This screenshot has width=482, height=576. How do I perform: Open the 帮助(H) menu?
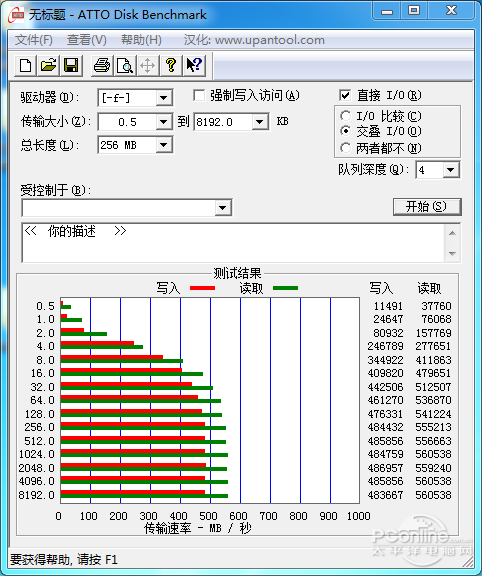(x=141, y=40)
